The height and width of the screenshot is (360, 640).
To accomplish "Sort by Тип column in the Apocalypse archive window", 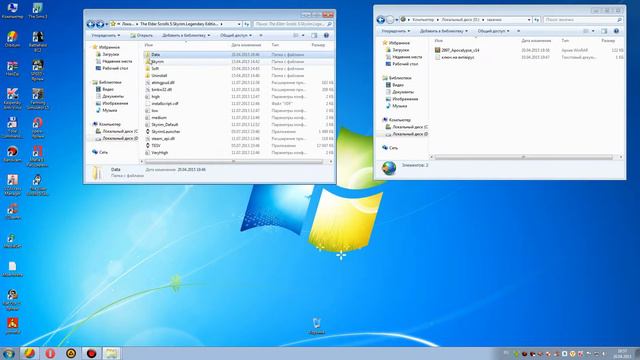I will (x=565, y=41).
